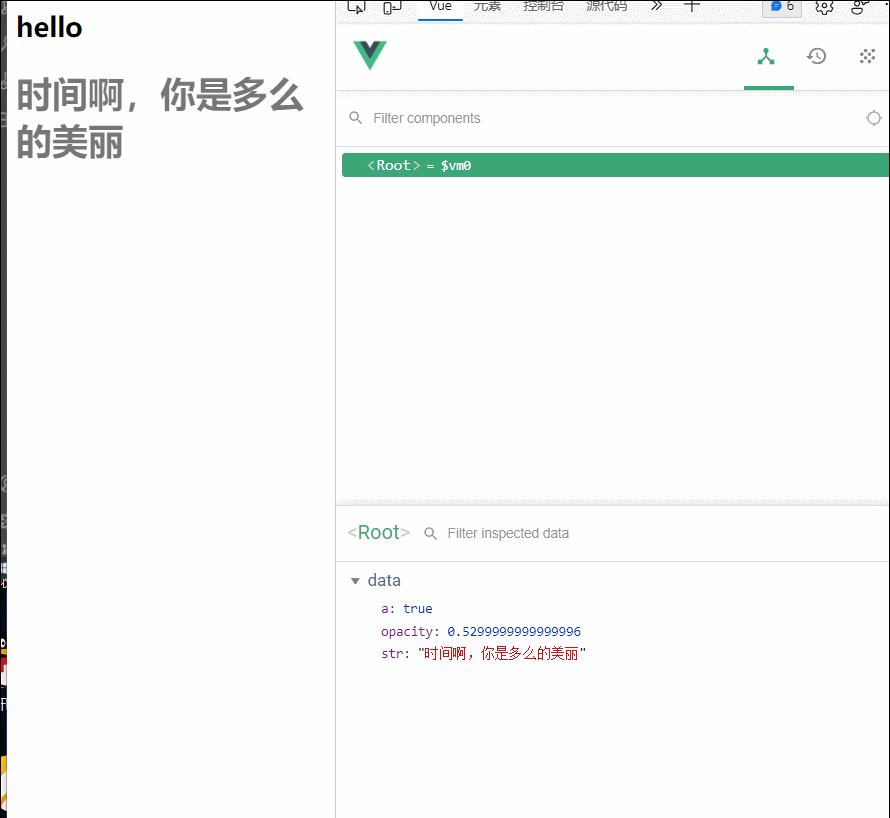Toggle the inspect element cursor tool
890x818 pixels.
[356, 7]
